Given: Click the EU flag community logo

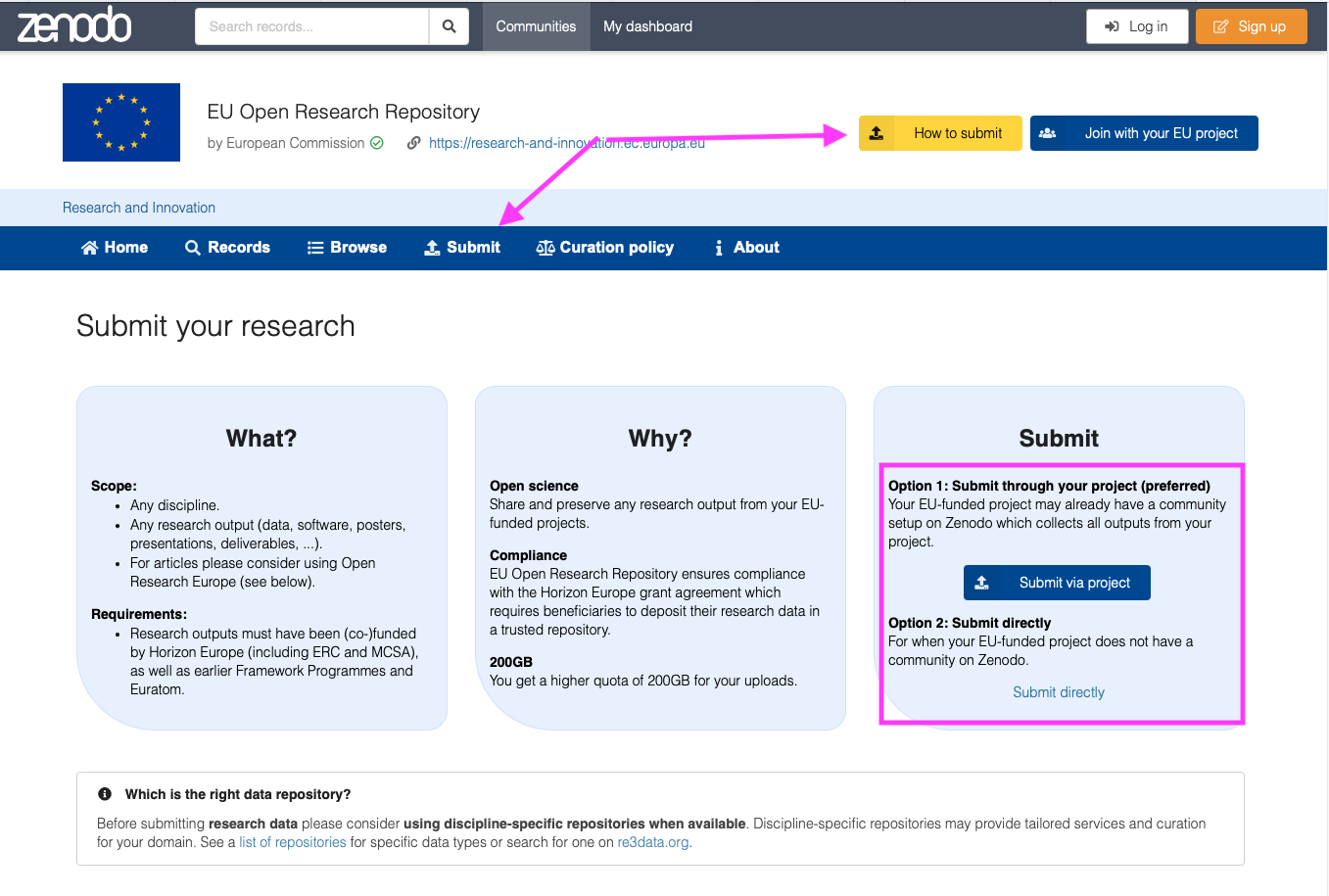Looking at the screenshot, I should pos(121,122).
